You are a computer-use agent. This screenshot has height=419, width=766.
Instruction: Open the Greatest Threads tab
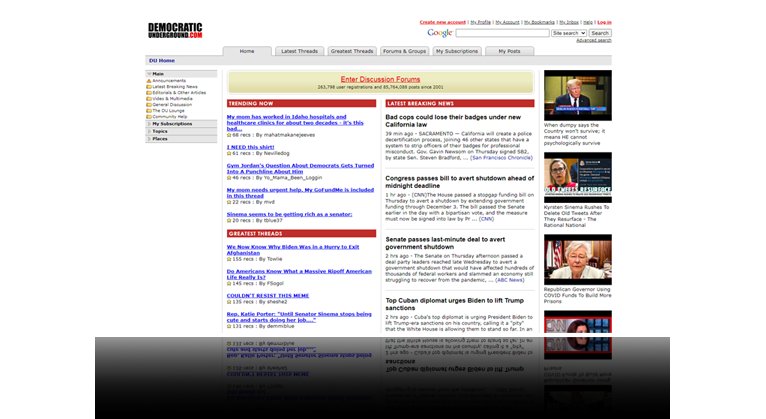[352, 51]
